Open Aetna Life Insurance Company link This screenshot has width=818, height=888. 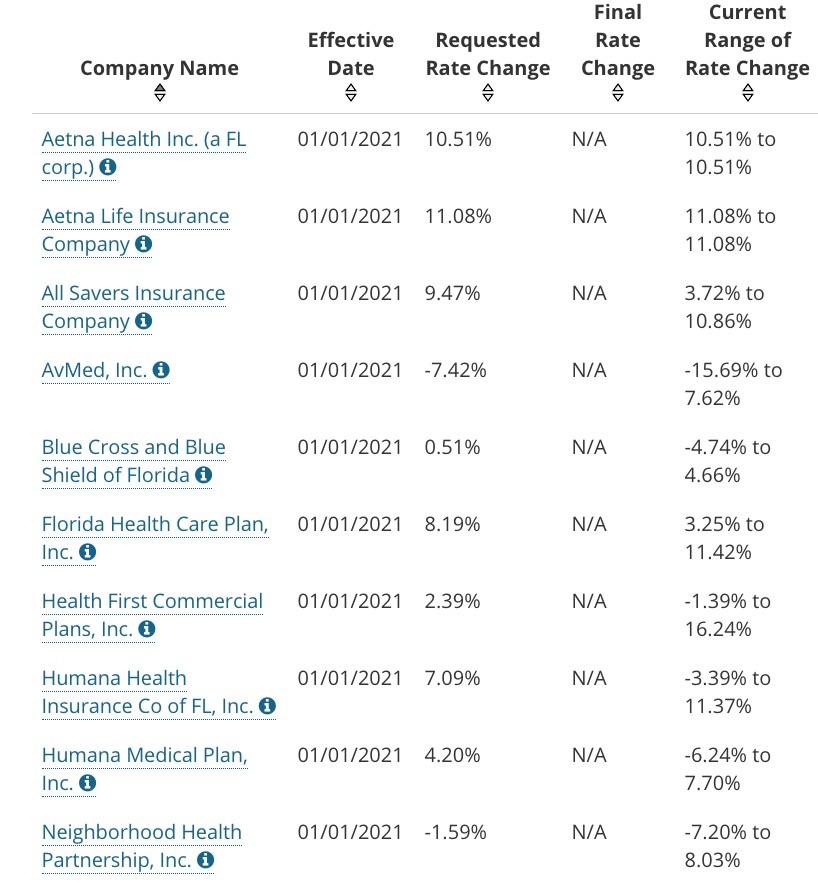135,217
